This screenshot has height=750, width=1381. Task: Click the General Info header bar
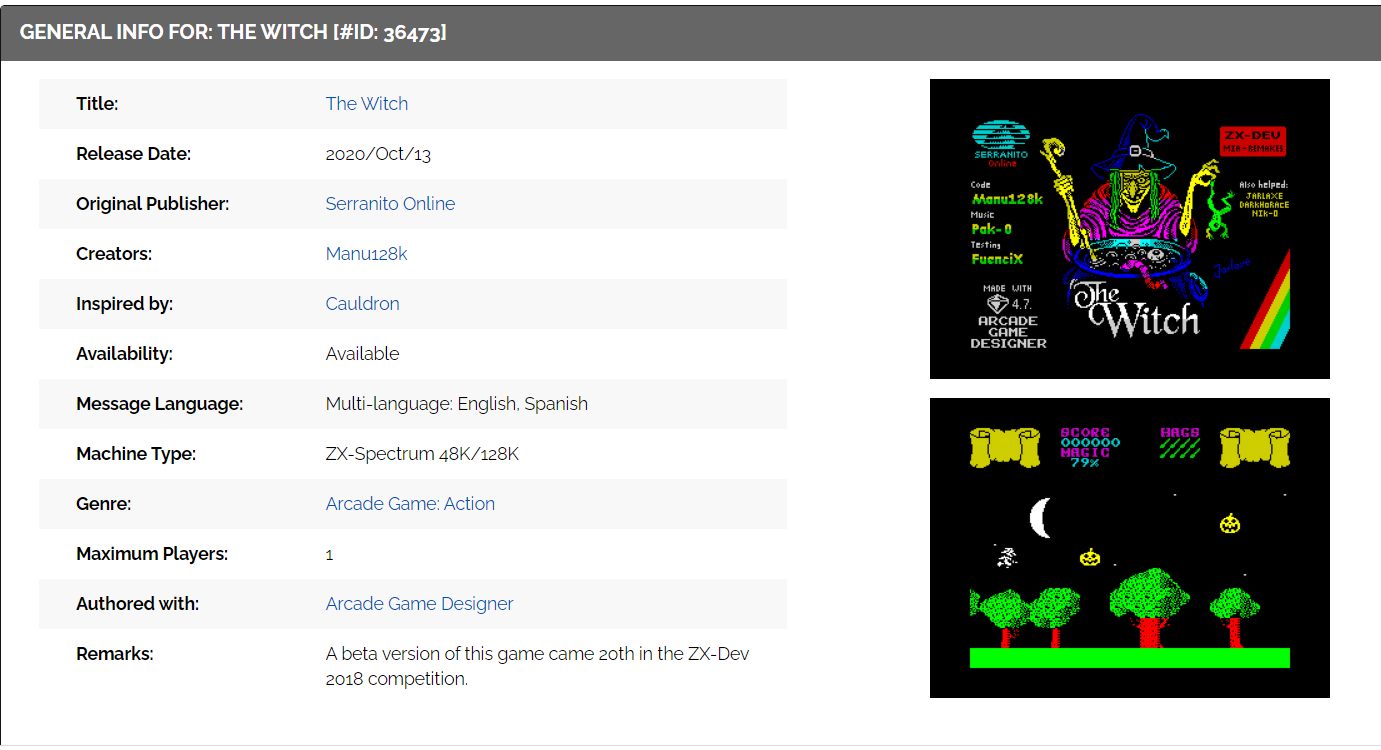click(690, 33)
